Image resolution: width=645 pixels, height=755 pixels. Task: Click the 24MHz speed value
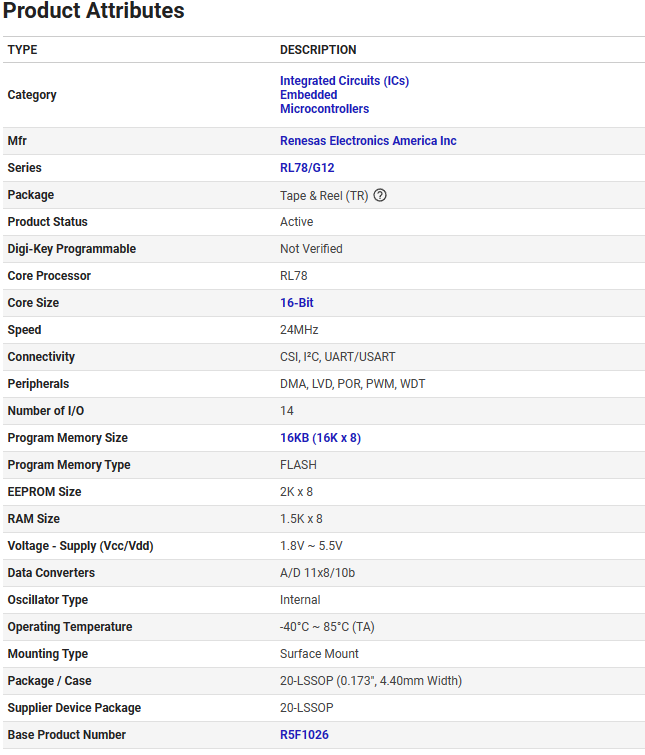point(299,330)
